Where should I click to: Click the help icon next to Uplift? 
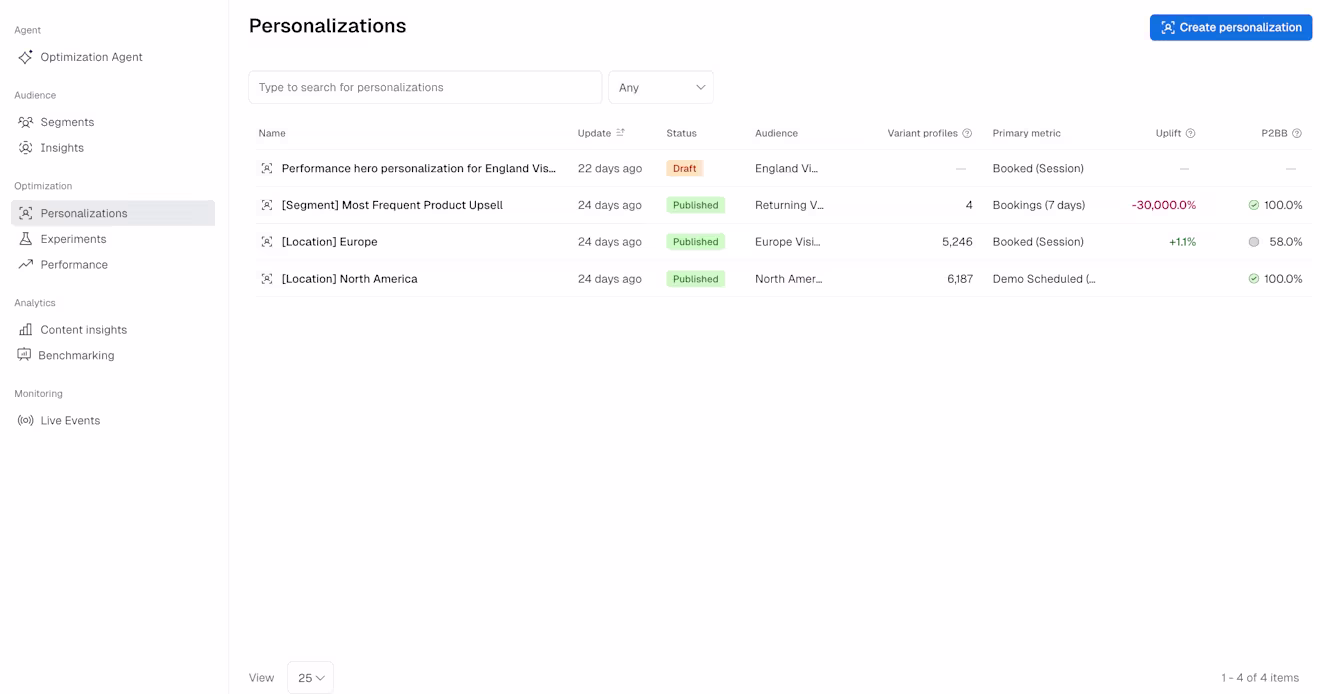coord(1190,133)
